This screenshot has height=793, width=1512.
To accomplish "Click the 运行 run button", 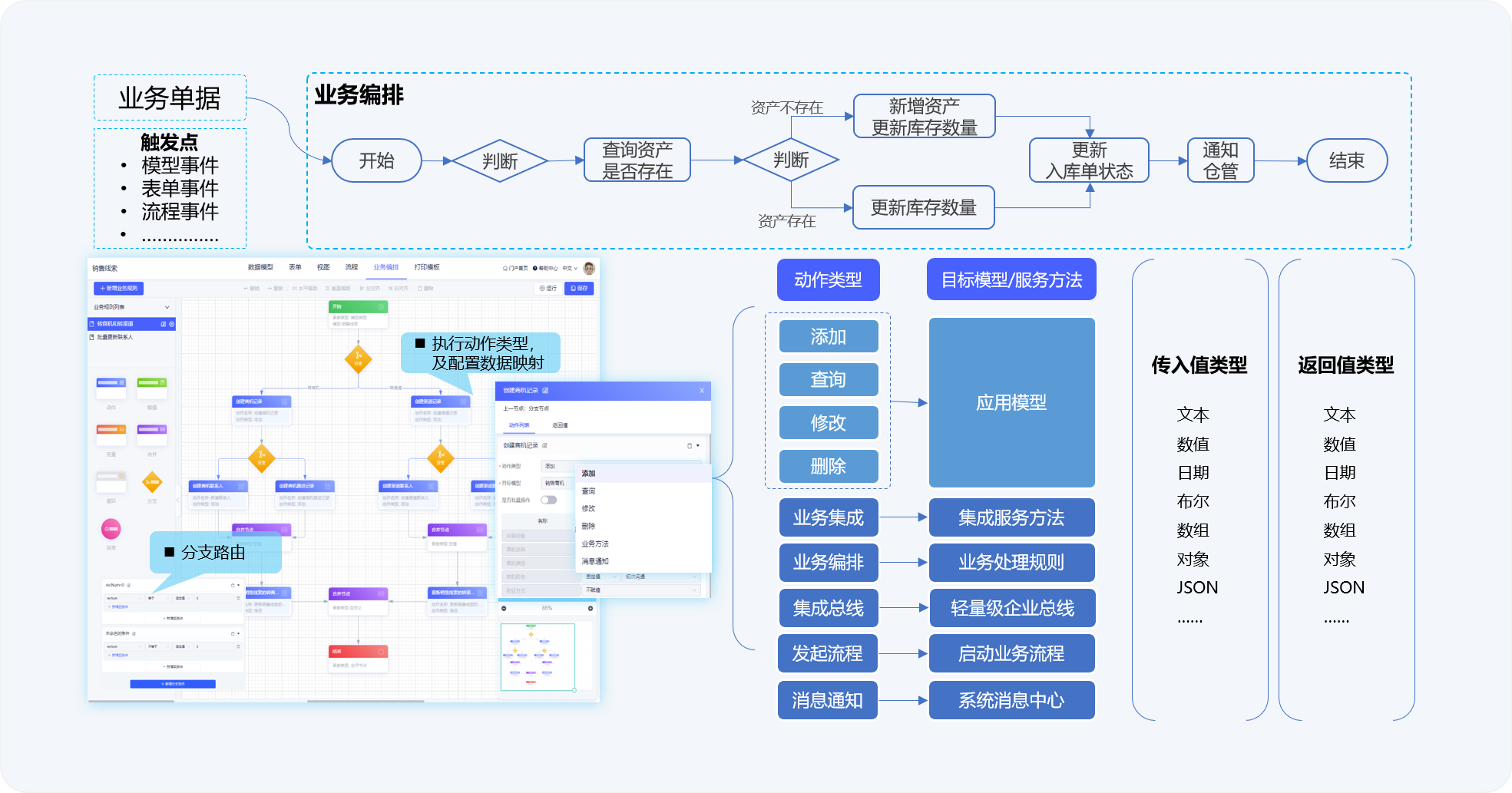I will tap(548, 289).
